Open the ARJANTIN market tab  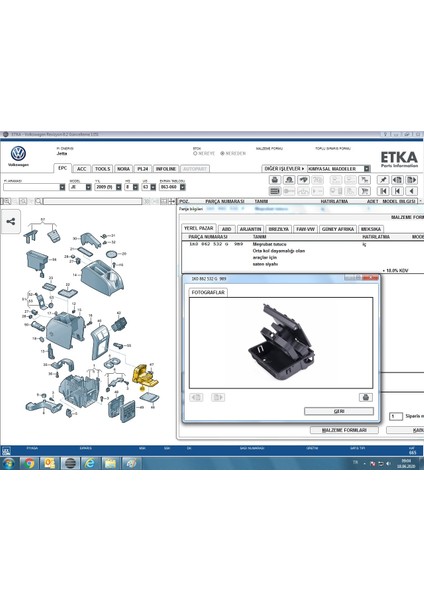tap(251, 229)
